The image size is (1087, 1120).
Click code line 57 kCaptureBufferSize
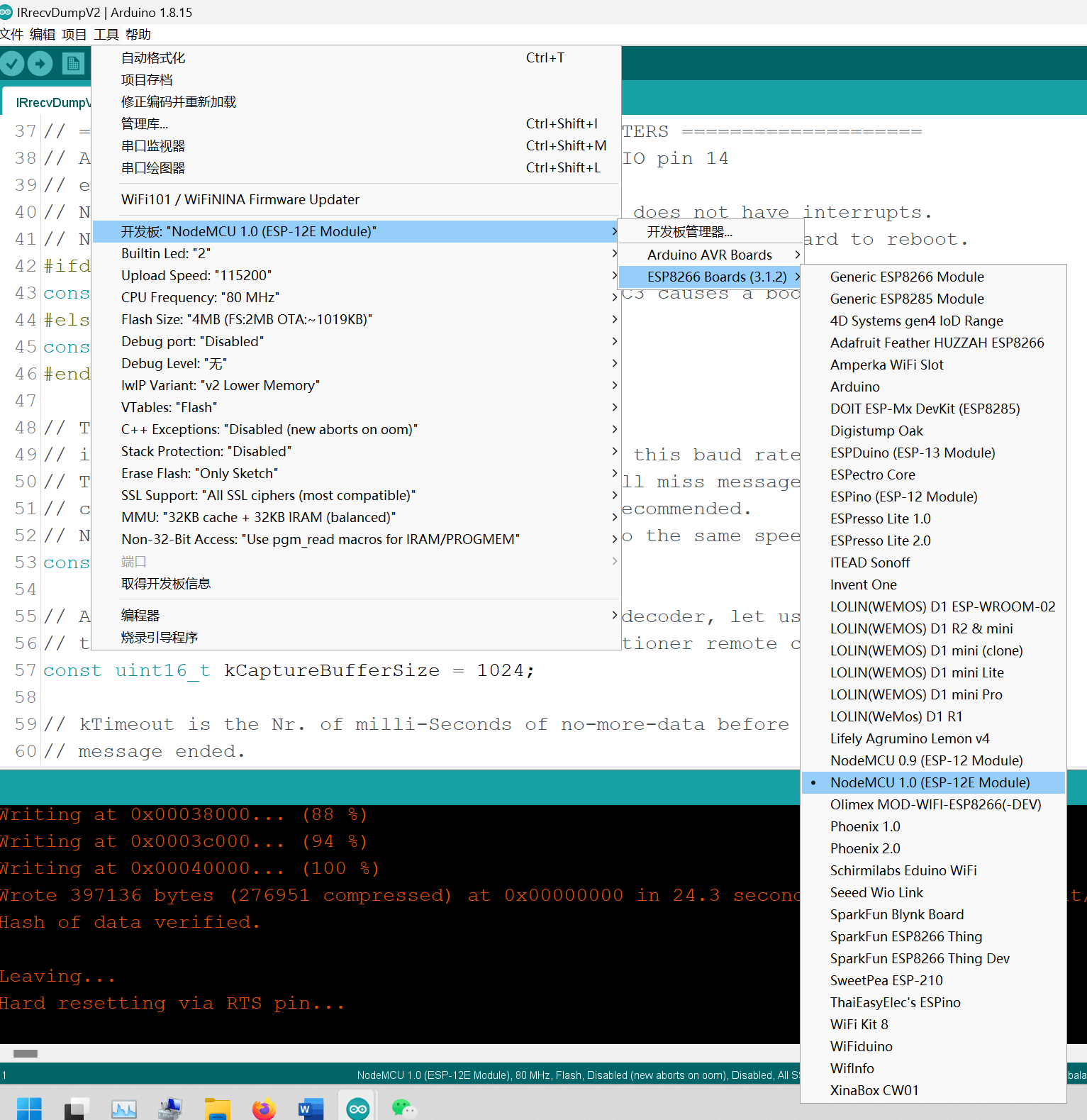[289, 670]
